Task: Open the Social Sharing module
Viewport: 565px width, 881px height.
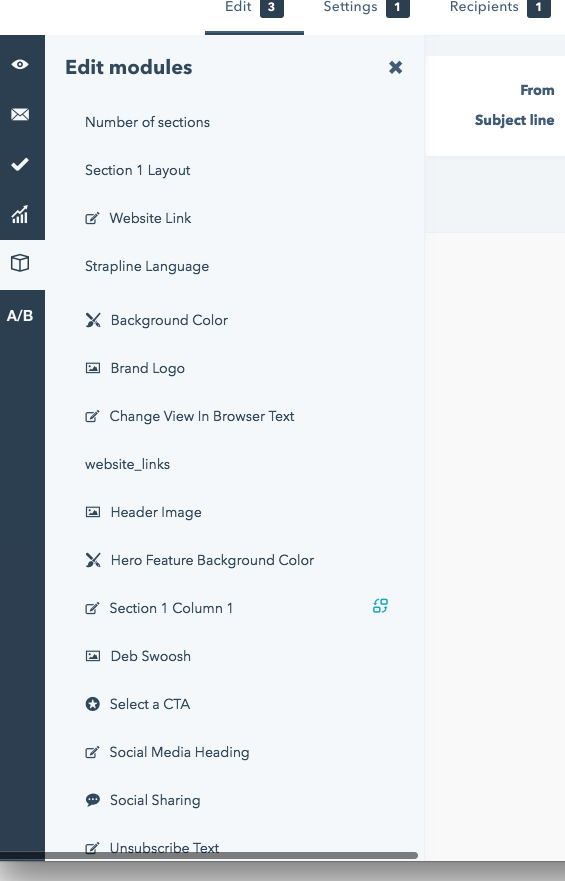Action: pos(143,800)
